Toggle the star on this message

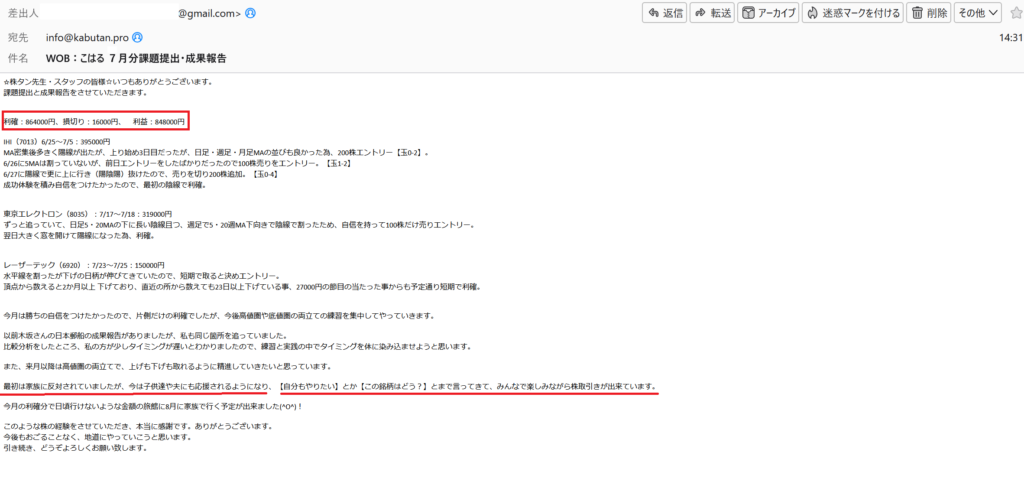1016,12
